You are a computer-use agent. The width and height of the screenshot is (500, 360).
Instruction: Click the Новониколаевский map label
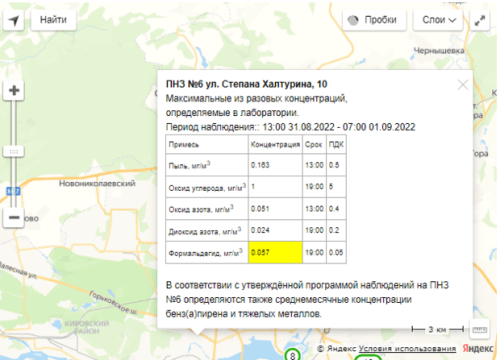click(x=97, y=183)
